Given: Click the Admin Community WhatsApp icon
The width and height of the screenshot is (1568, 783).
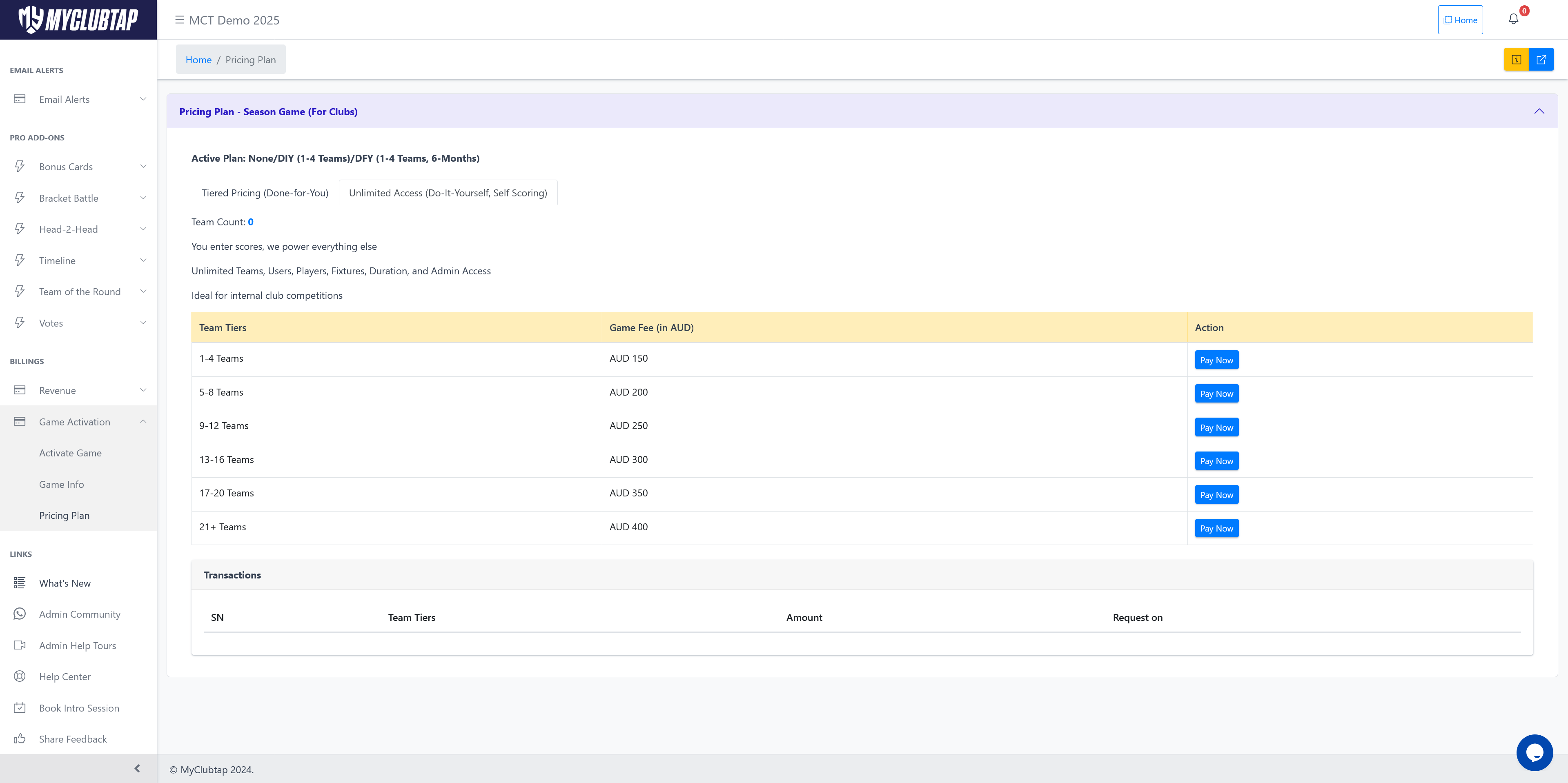Looking at the screenshot, I should [x=20, y=614].
